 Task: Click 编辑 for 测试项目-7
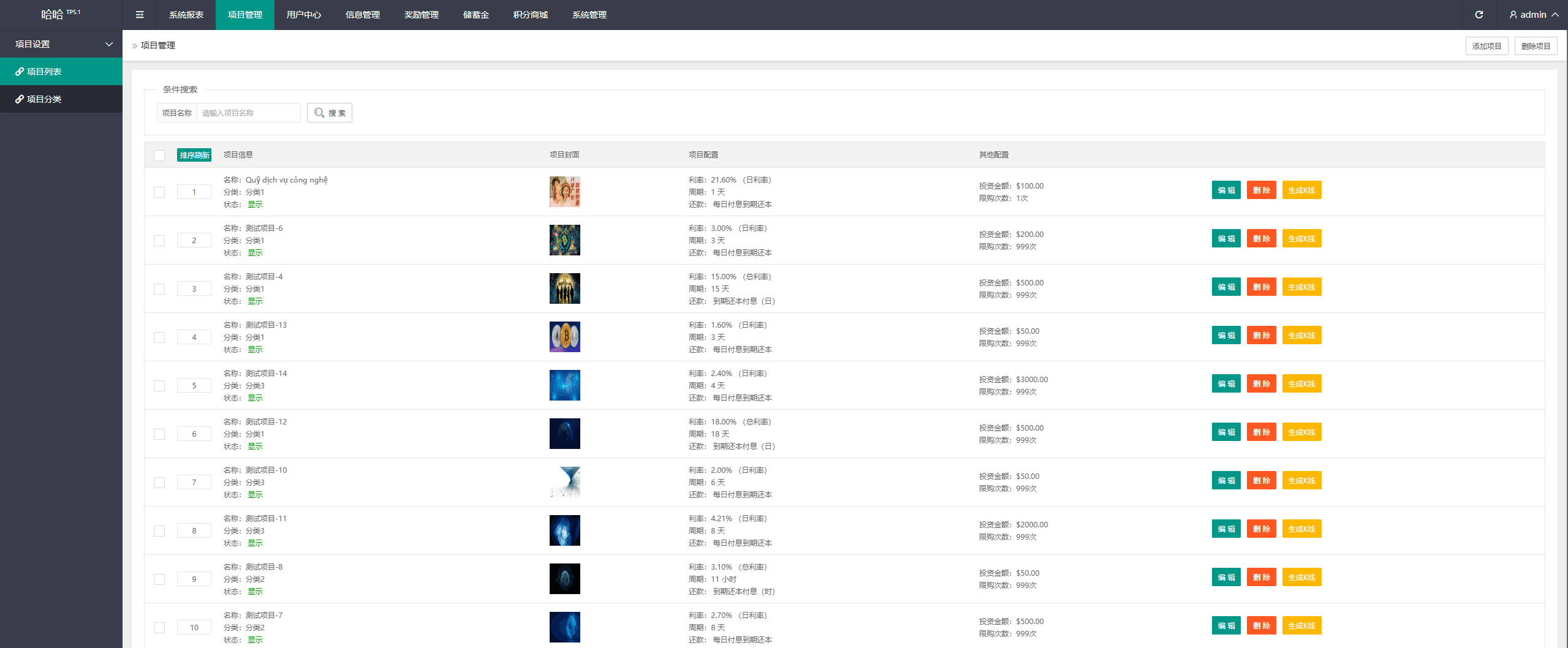point(1226,625)
